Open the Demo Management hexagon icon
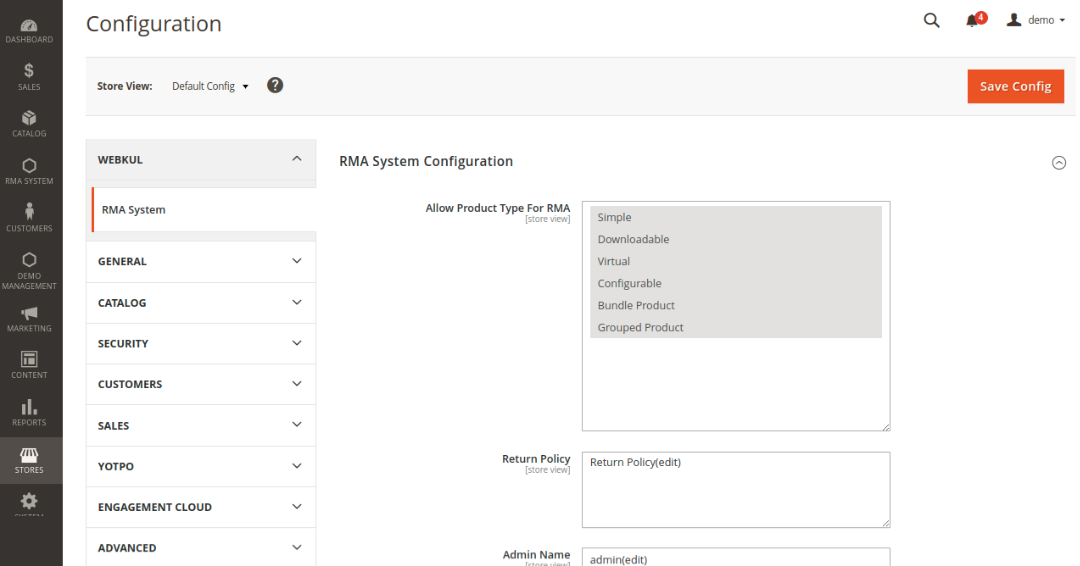The height and width of the screenshot is (566, 1080). pyautogui.click(x=29, y=260)
